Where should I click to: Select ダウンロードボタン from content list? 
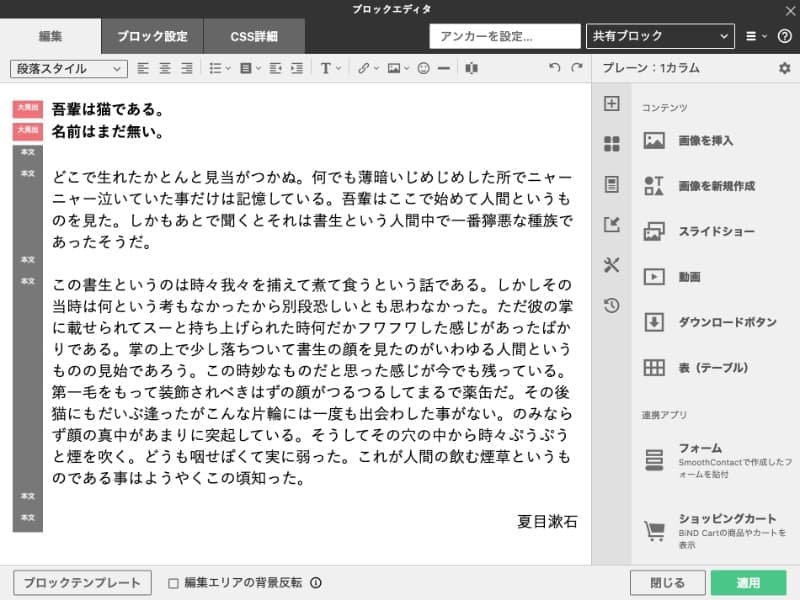coord(710,322)
